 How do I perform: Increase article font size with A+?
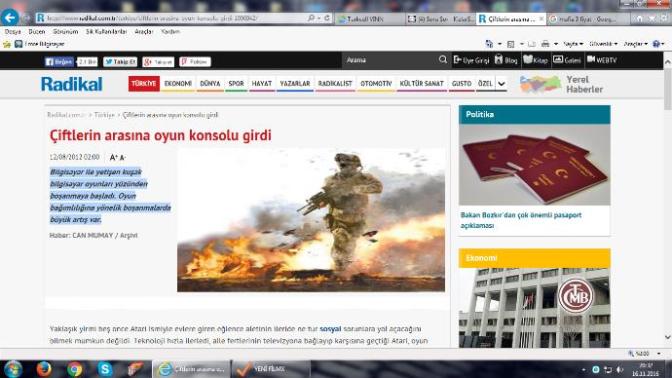(x=114, y=157)
